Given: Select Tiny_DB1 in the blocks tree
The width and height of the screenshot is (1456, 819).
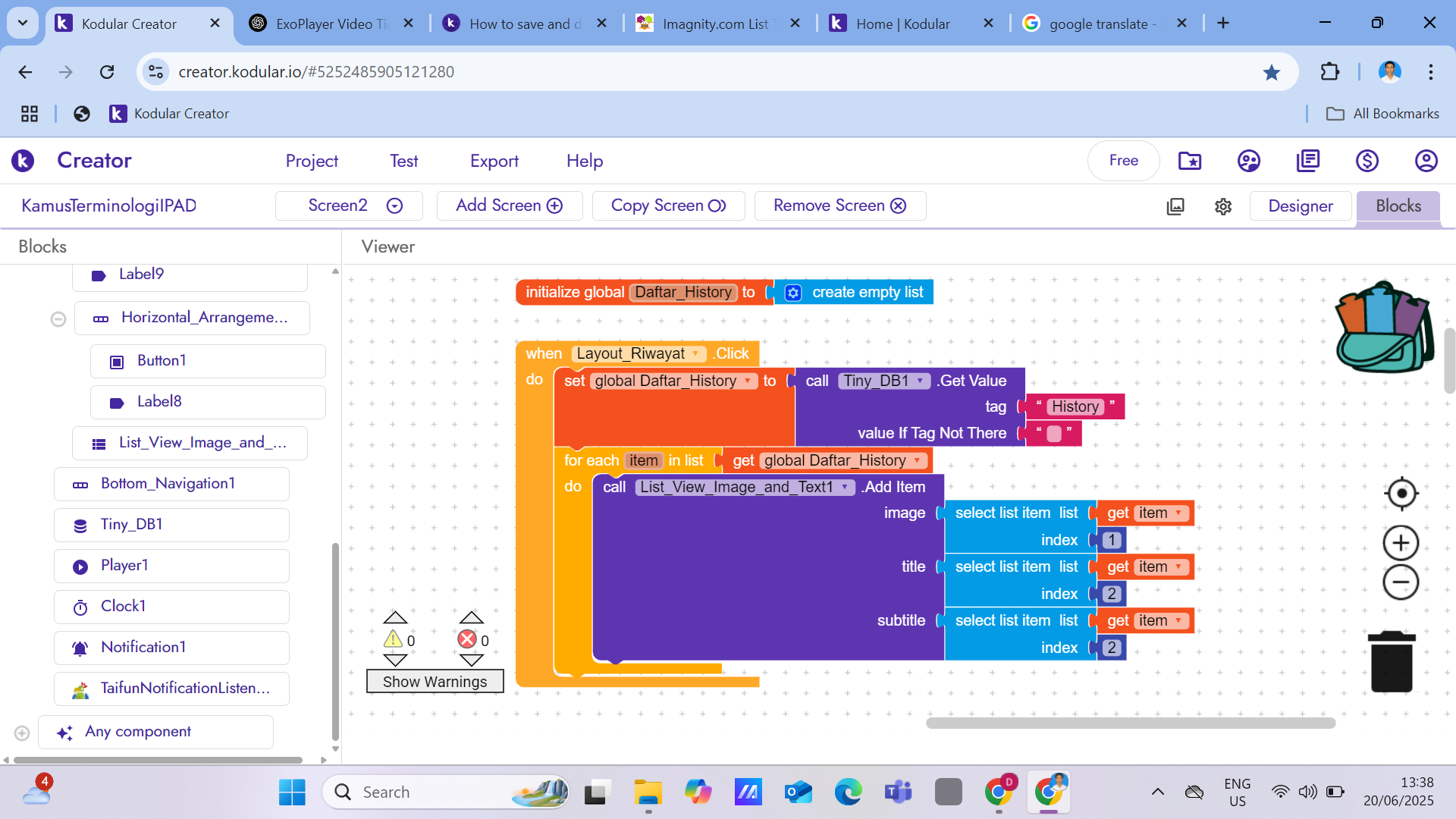Looking at the screenshot, I should [171, 525].
